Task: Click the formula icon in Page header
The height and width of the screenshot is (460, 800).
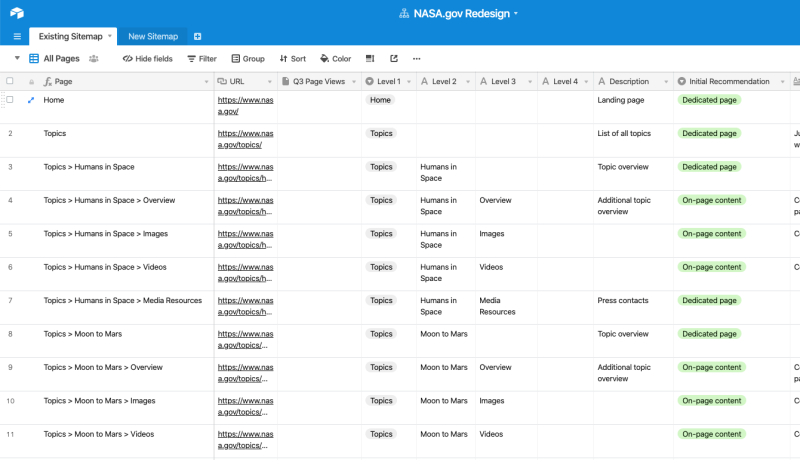Action: [47, 82]
